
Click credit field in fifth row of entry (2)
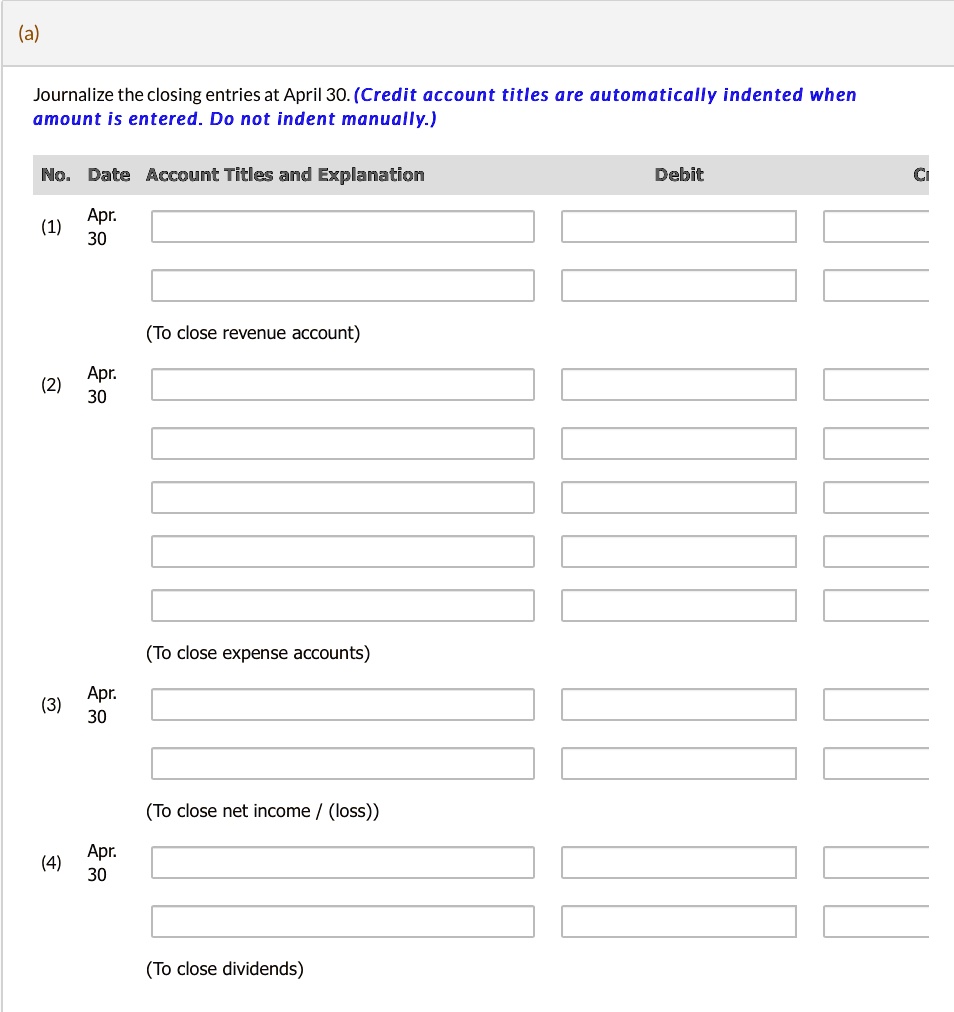pos(876,605)
